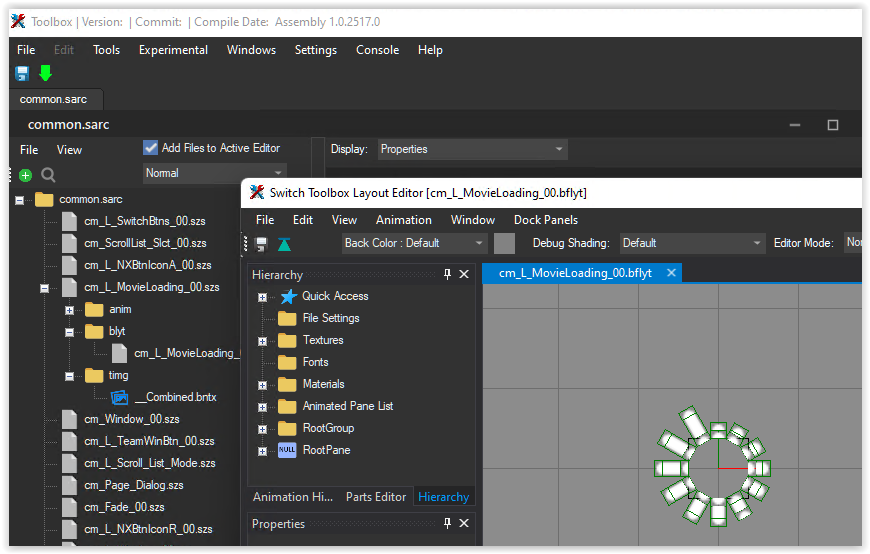The image size is (870, 554).
Task: Select cm_Fade_00.szs file
Action: pyautogui.click(x=113, y=507)
